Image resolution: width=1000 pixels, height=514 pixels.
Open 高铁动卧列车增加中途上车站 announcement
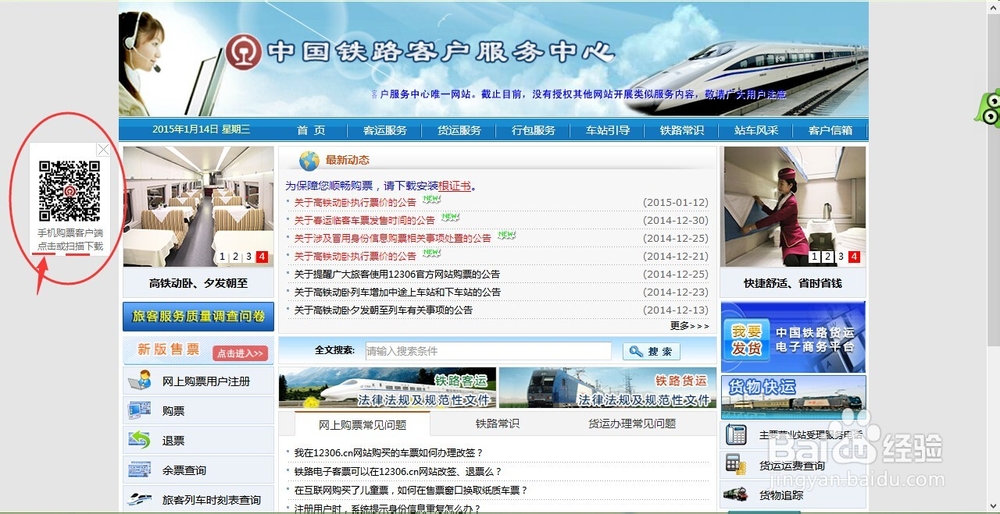click(x=397, y=292)
